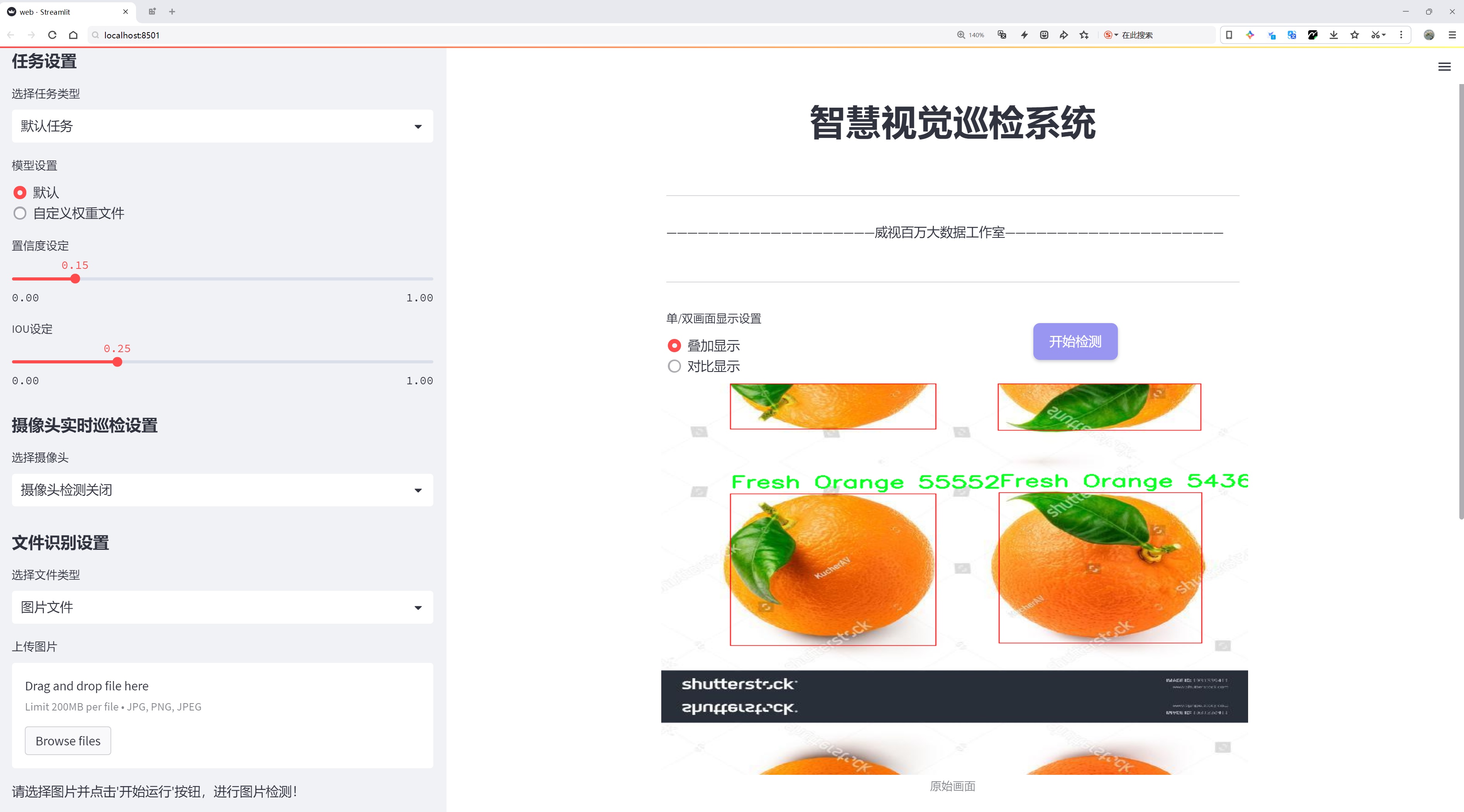Screen dimensions: 1464x812
Task: Click the 置信度设定 label
Action: pyautogui.click(x=40, y=246)
